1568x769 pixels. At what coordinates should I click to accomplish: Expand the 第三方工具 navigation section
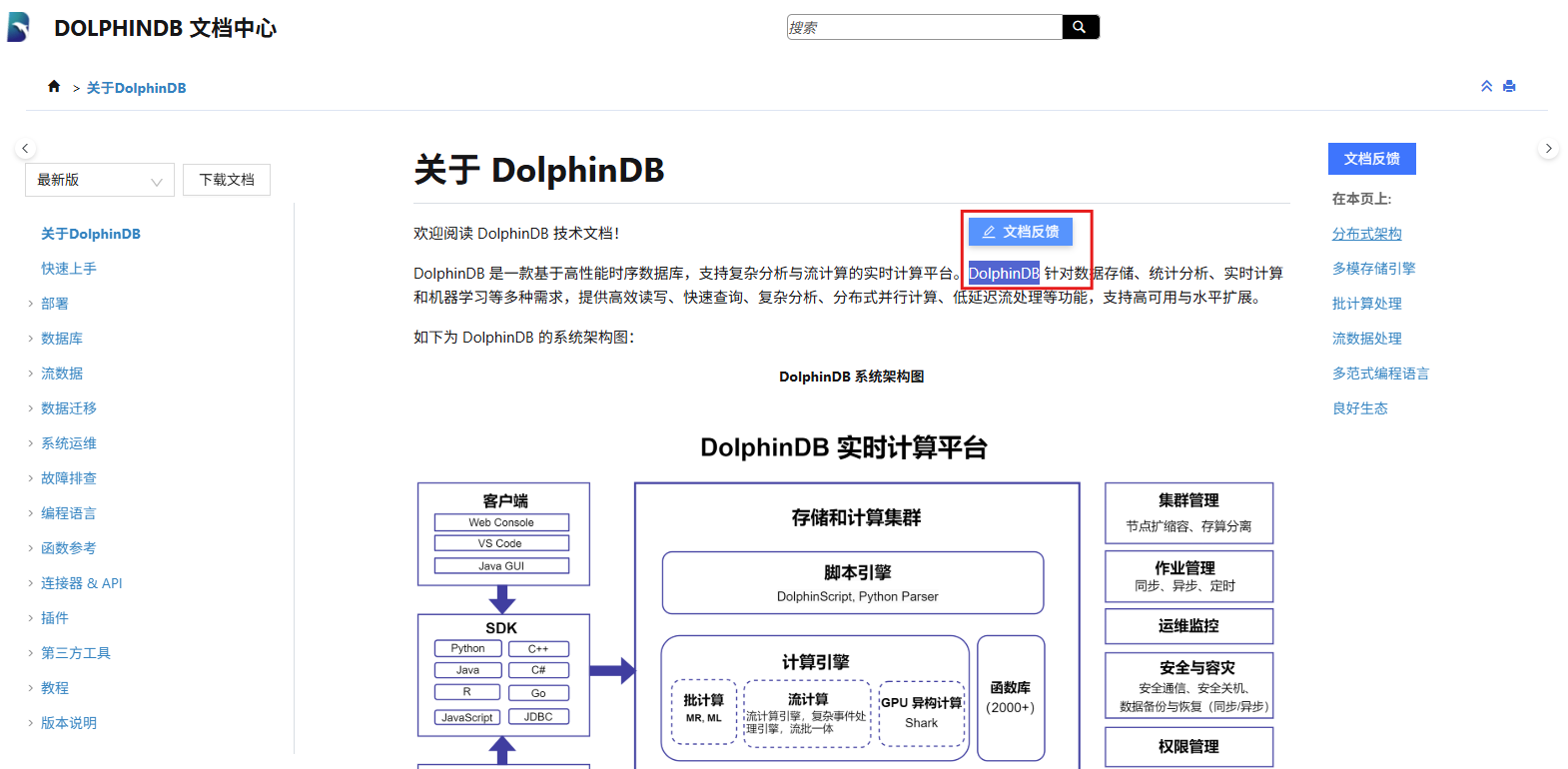[31, 653]
